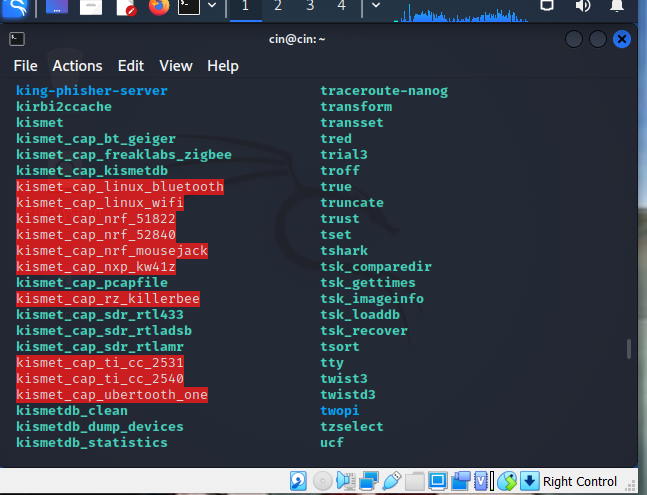Click the VirtualBox audio status icon
This screenshot has height=495, width=647.
pyautogui.click(x=346, y=481)
